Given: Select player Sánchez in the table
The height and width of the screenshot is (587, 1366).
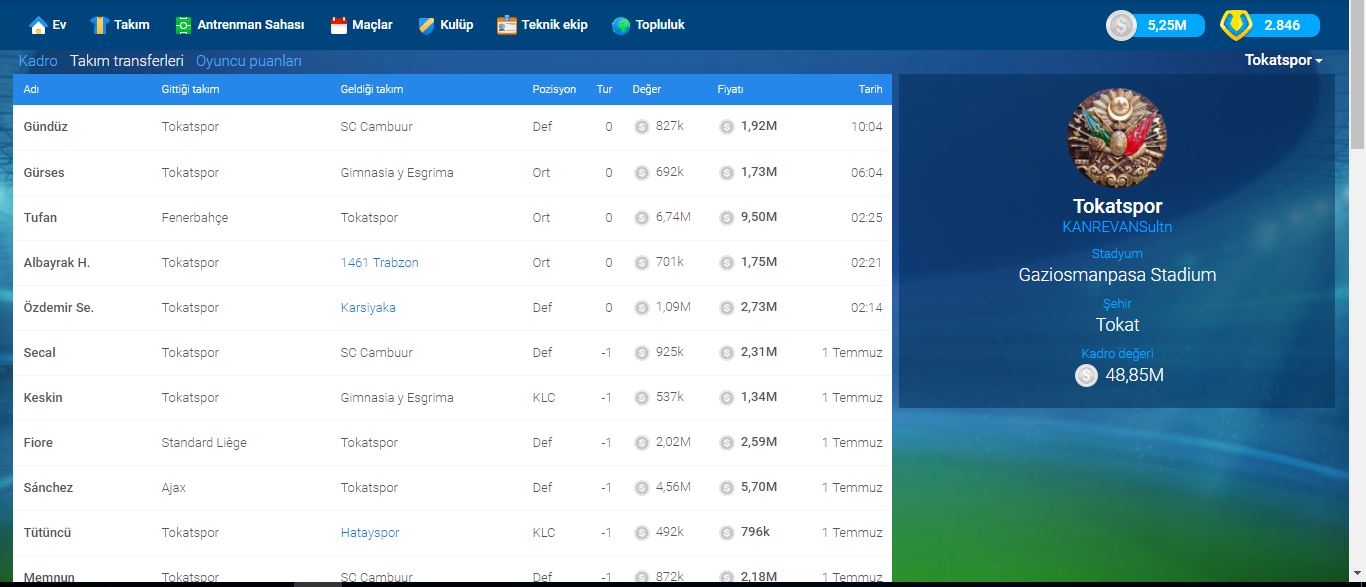Looking at the screenshot, I should pyautogui.click(x=48, y=487).
